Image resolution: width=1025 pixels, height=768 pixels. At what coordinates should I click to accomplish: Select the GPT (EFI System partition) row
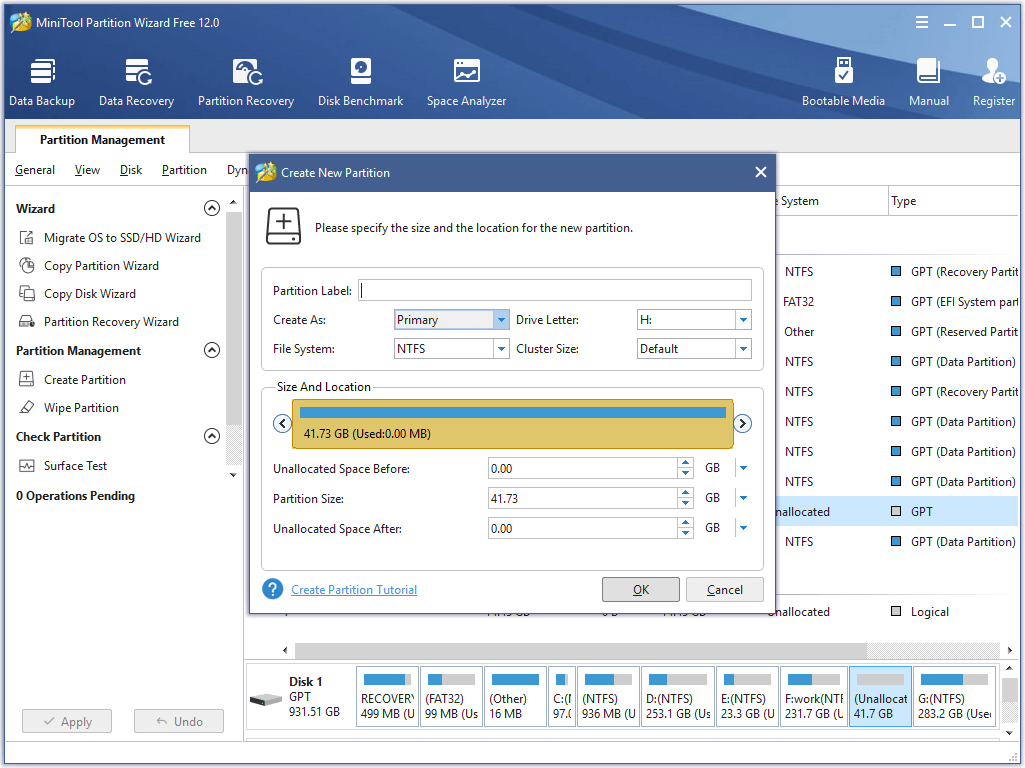(896, 301)
